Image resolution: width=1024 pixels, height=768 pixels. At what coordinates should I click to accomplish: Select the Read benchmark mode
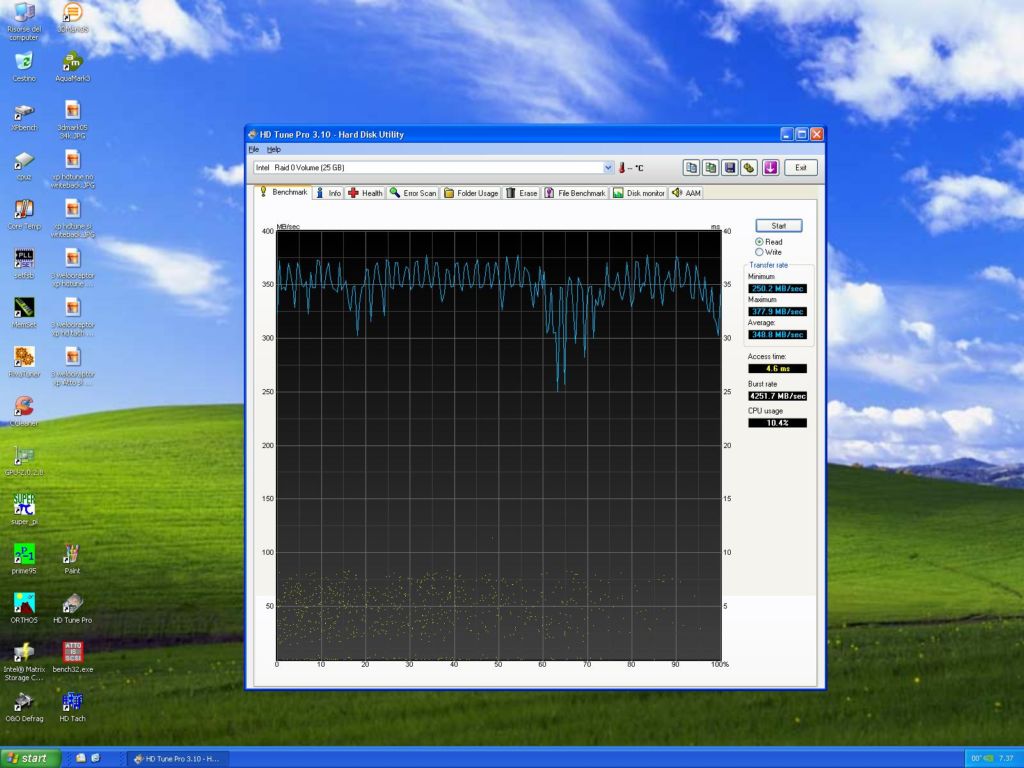coord(769,242)
